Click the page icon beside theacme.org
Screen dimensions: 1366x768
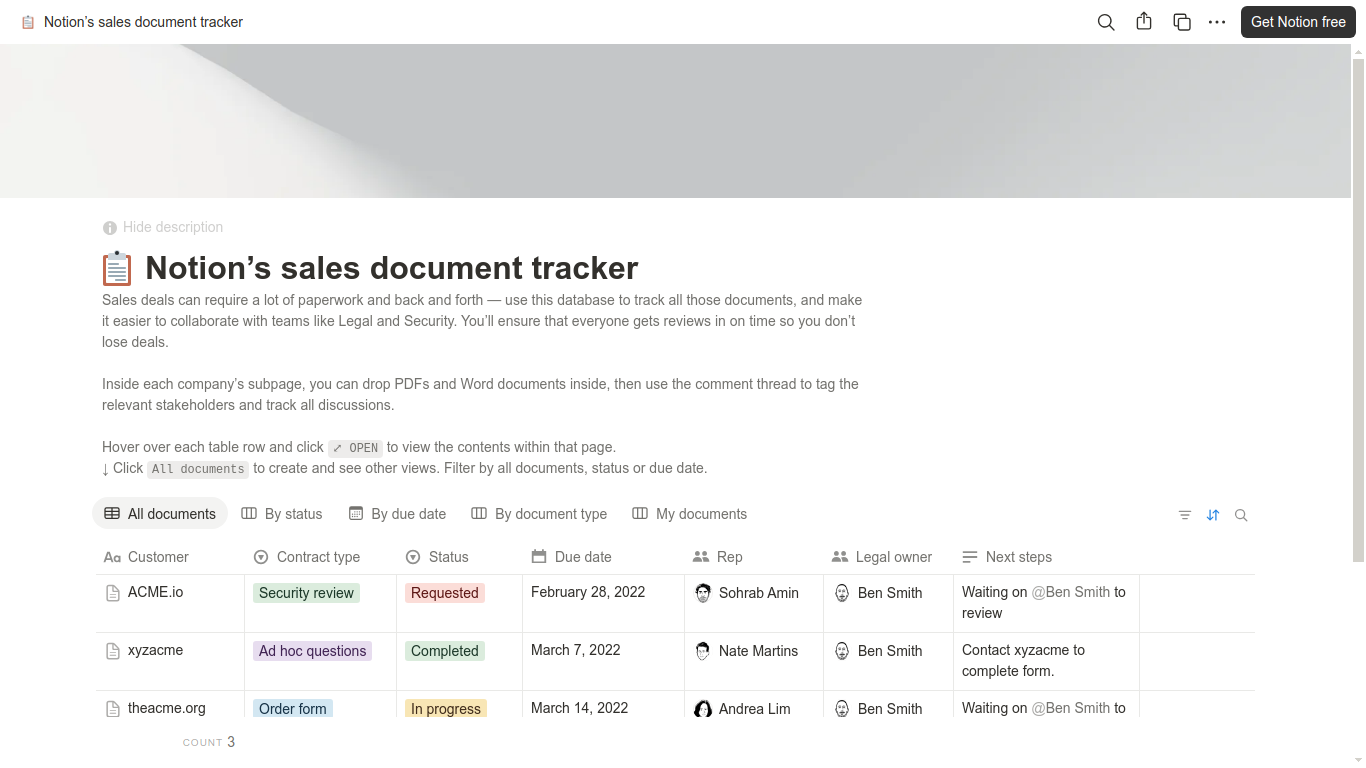[113, 709]
